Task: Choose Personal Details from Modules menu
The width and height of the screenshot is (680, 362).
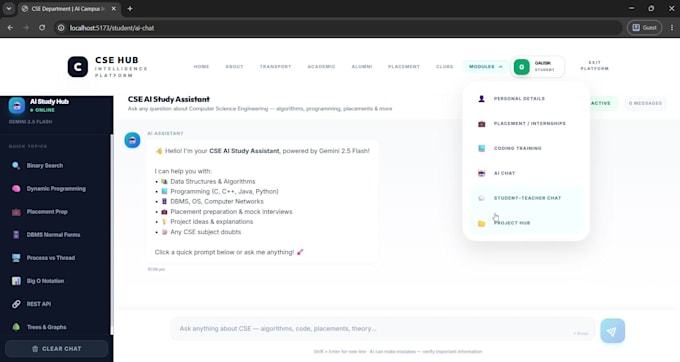Action: pos(526,99)
